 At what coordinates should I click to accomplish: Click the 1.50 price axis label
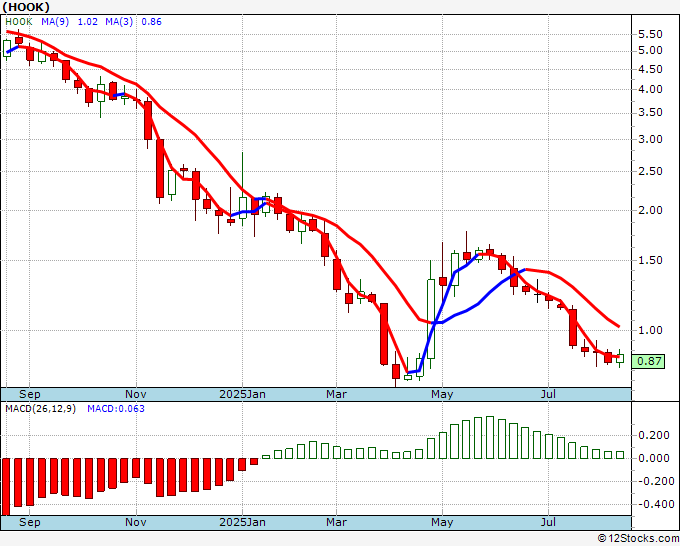pyautogui.click(x=651, y=260)
